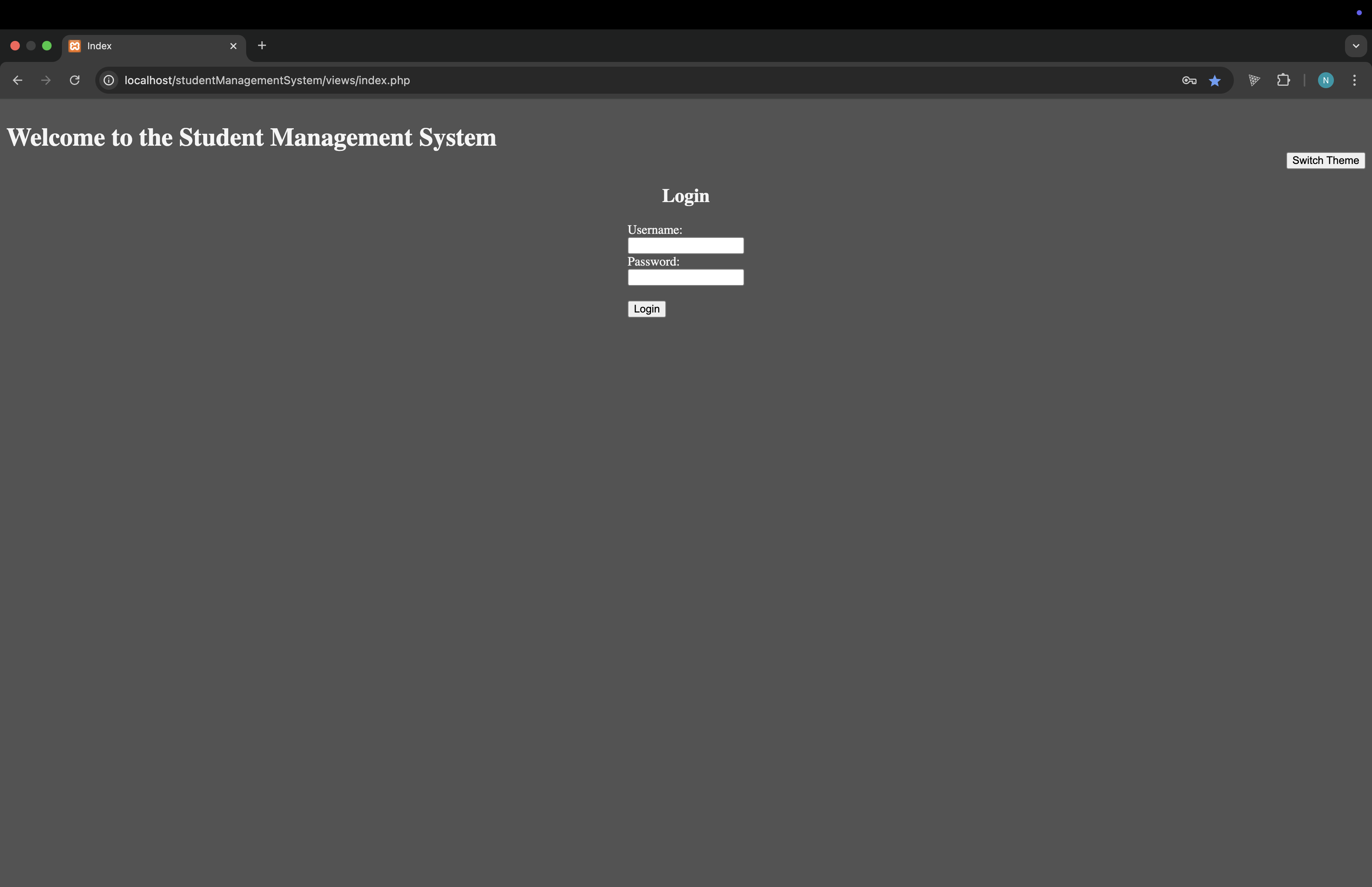
Task: Click the green fullscreen window button
Action: [47, 46]
